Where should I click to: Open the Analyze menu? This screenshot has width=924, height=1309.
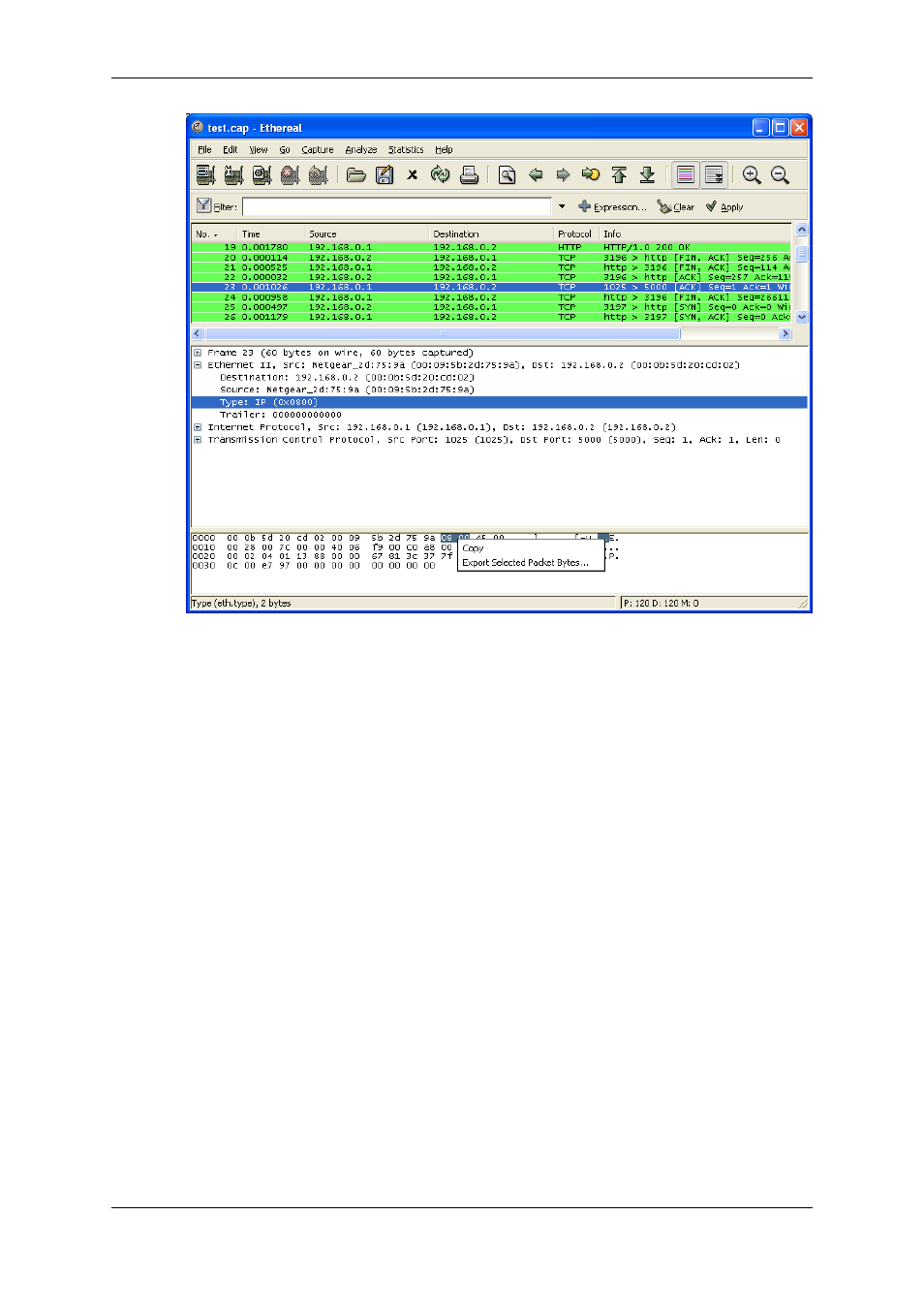click(x=360, y=150)
